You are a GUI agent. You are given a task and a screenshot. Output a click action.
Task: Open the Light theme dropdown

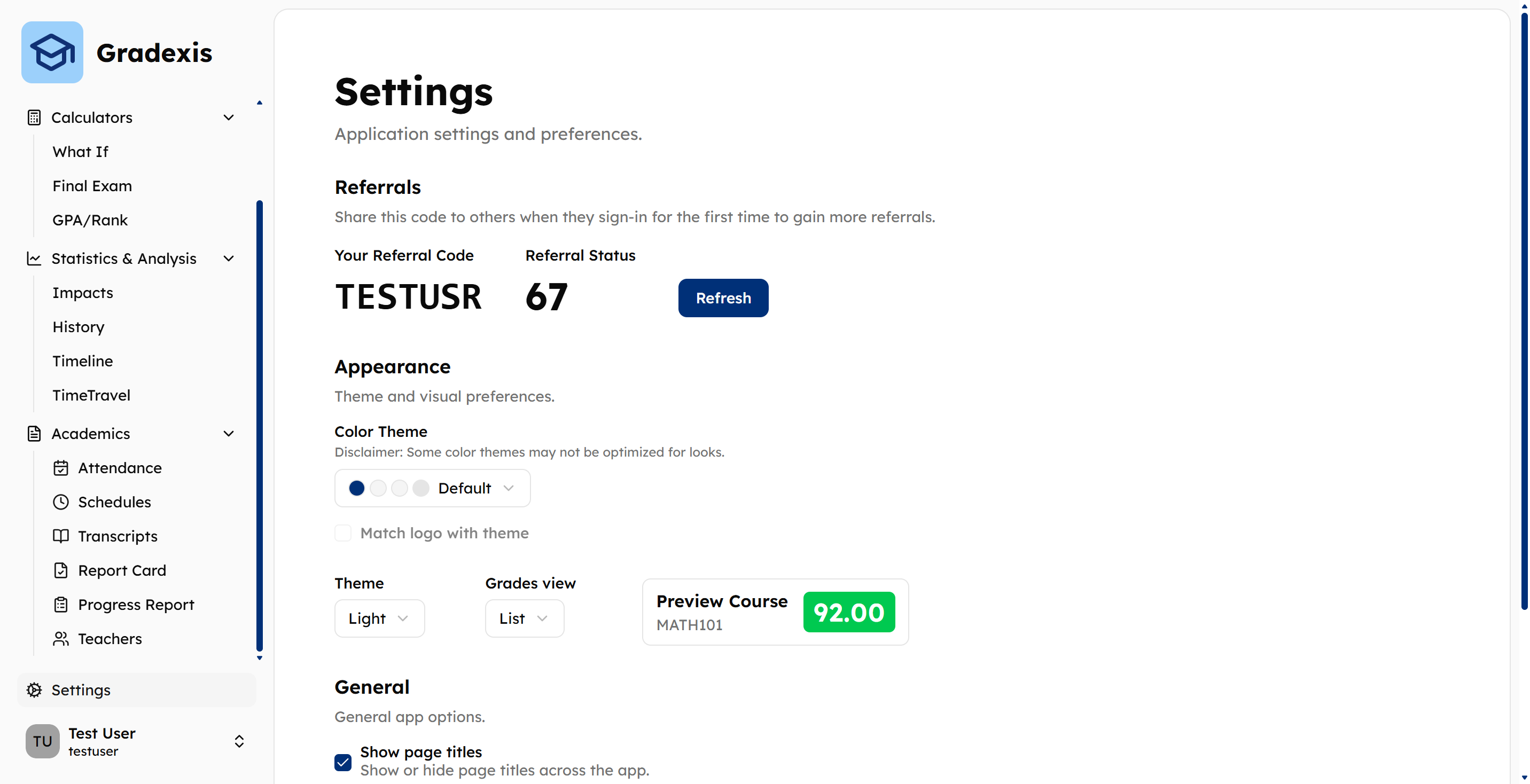[x=379, y=618]
